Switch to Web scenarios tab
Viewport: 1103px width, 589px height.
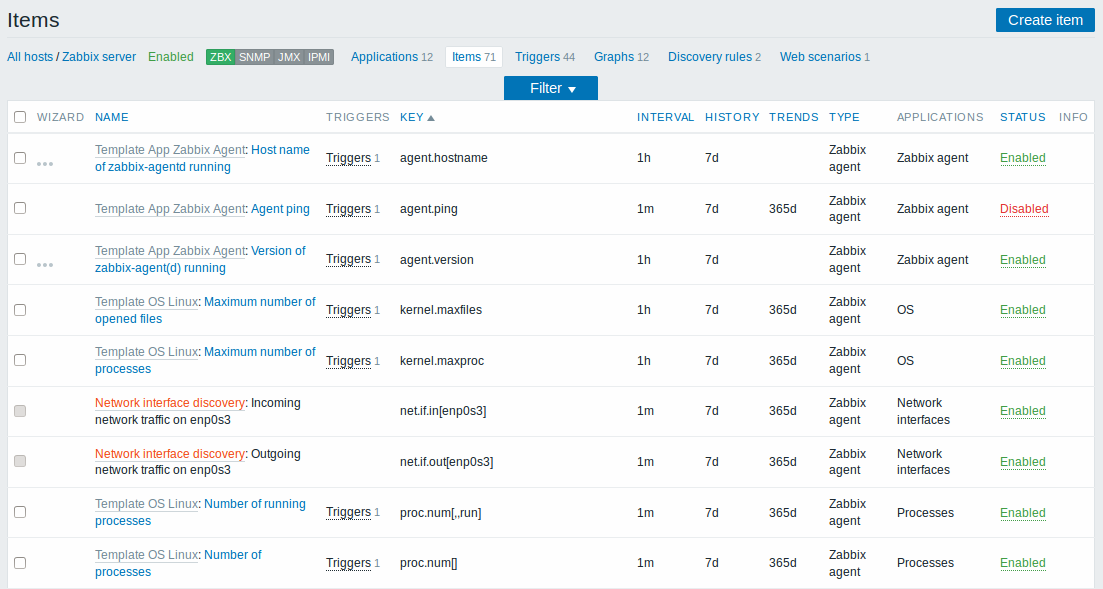pos(824,57)
